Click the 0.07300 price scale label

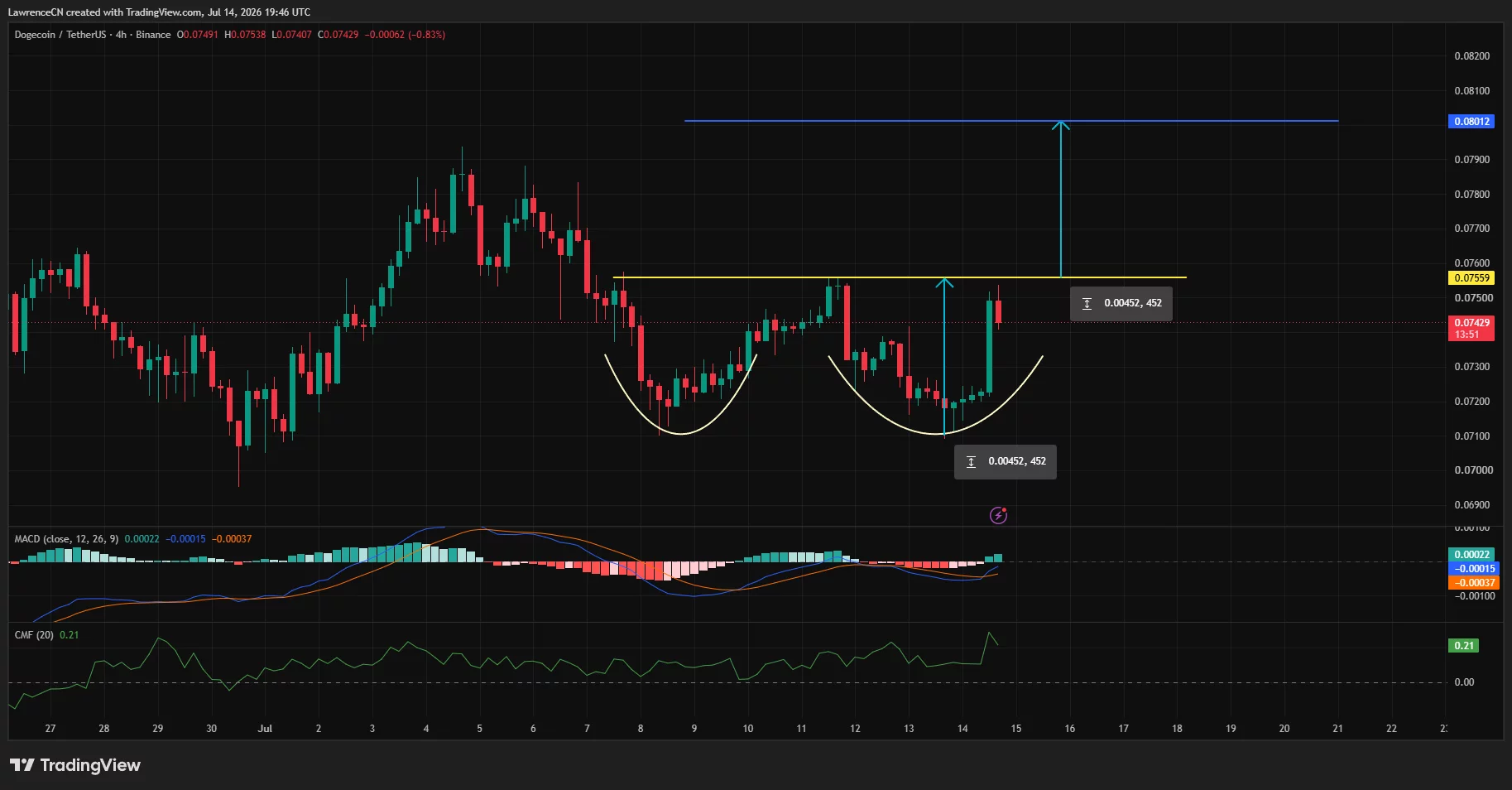(1471, 367)
